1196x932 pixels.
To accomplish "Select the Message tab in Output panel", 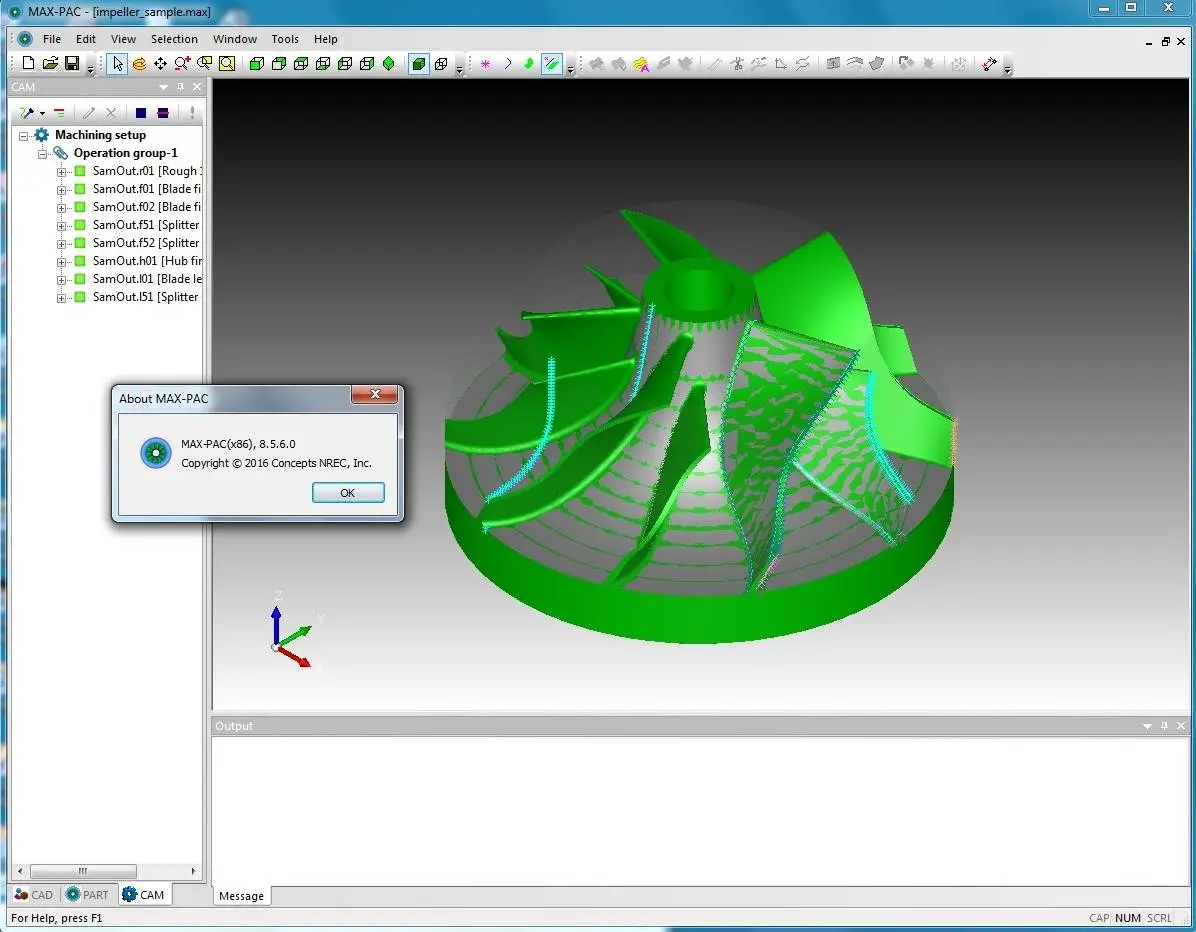I will click(241, 896).
